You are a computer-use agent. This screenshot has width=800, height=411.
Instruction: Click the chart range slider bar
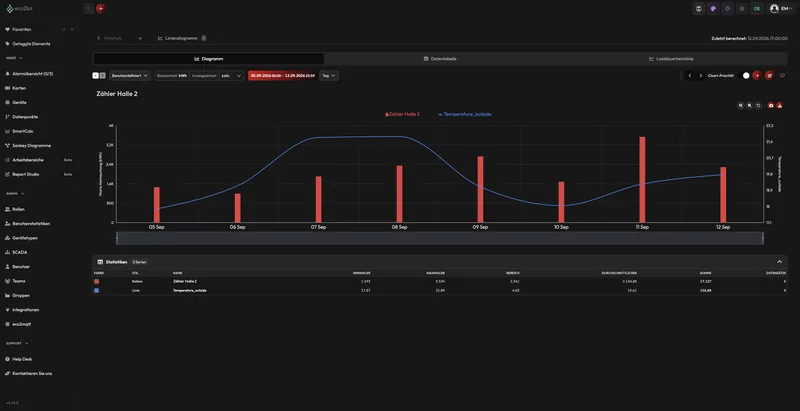(x=440, y=238)
